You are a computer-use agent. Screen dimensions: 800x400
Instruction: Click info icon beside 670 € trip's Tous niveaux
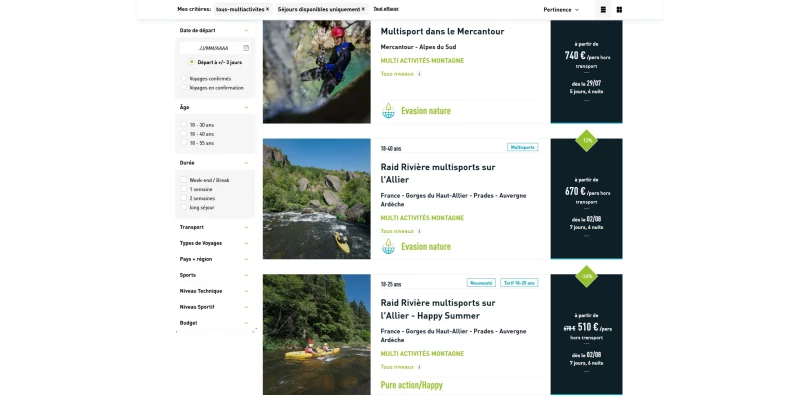click(x=419, y=231)
